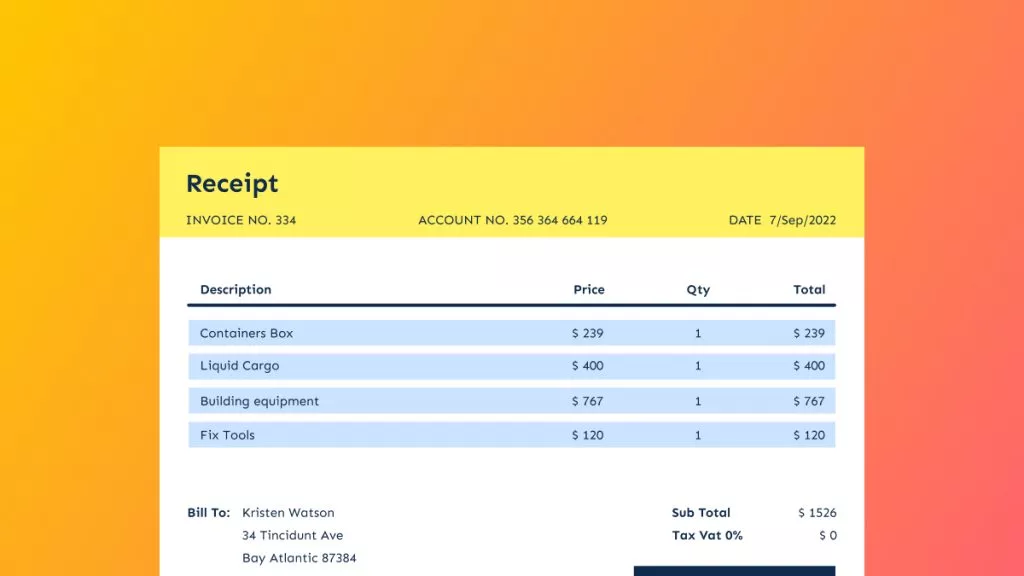Select the name Kristen Watson
Image resolution: width=1024 pixels, height=576 pixels.
tap(288, 513)
